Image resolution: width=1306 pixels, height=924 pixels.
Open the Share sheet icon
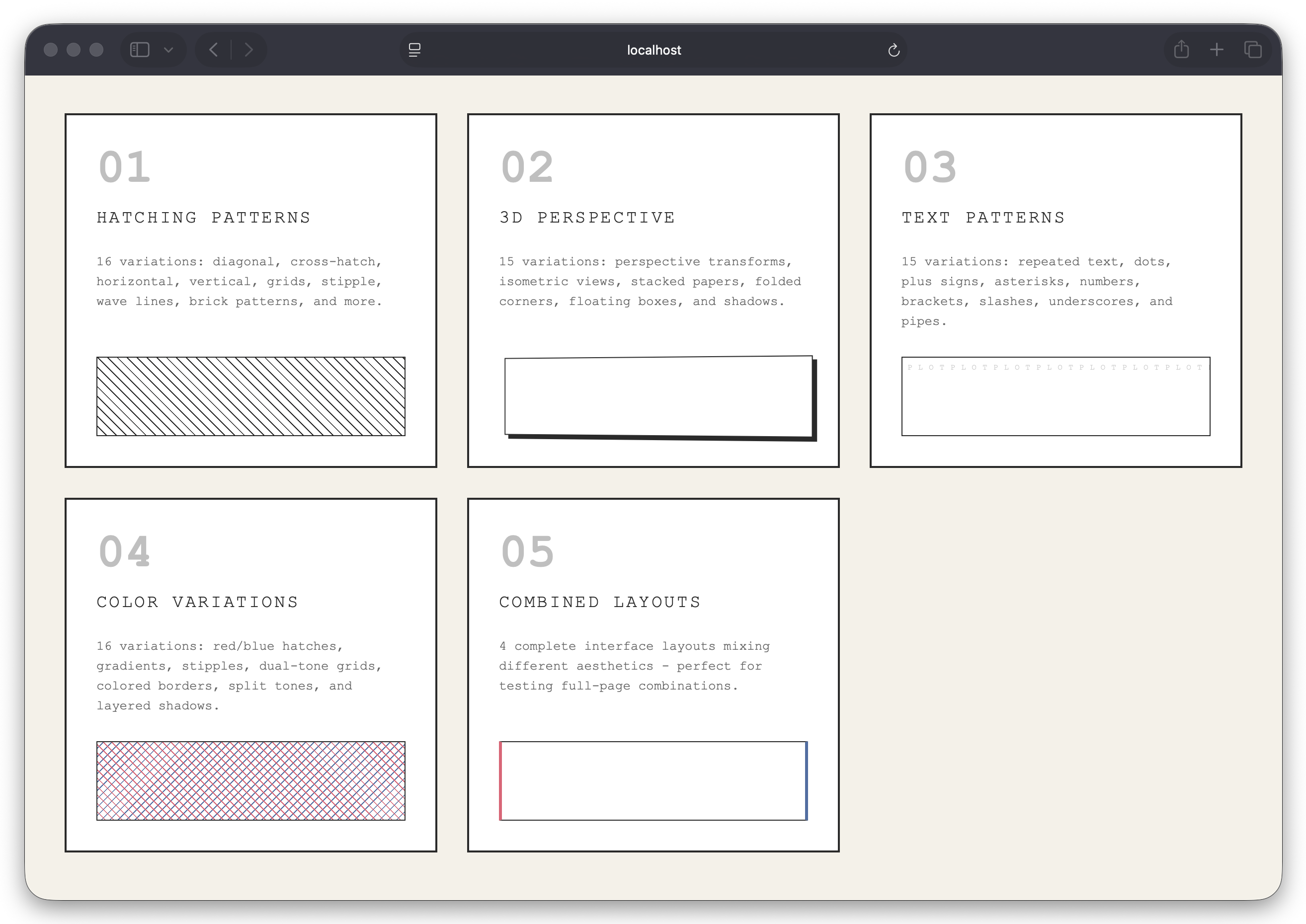click(x=1181, y=50)
